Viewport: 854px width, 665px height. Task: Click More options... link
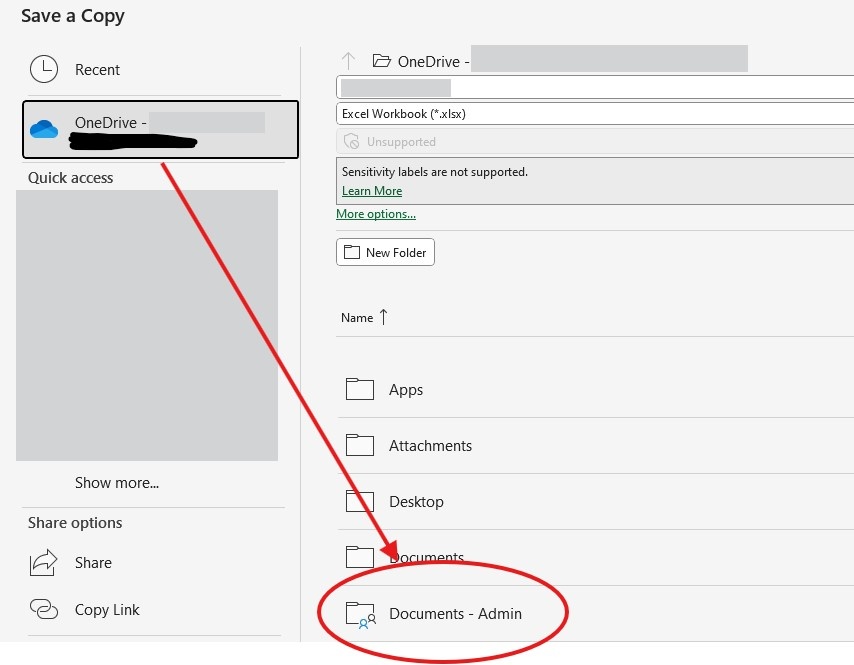376,213
